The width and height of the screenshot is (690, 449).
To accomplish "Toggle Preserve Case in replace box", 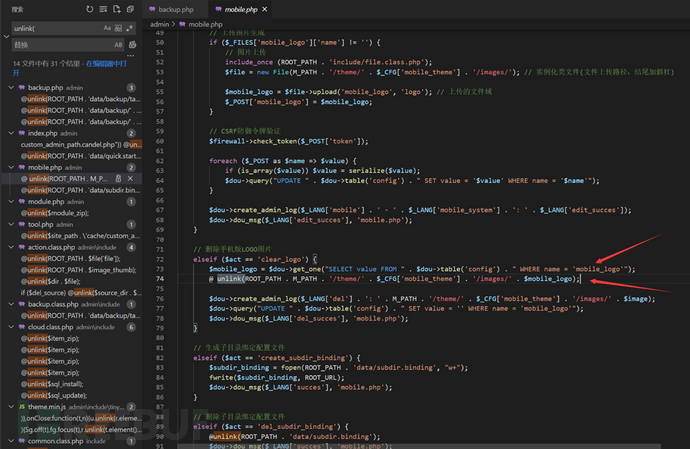I will 118,45.
